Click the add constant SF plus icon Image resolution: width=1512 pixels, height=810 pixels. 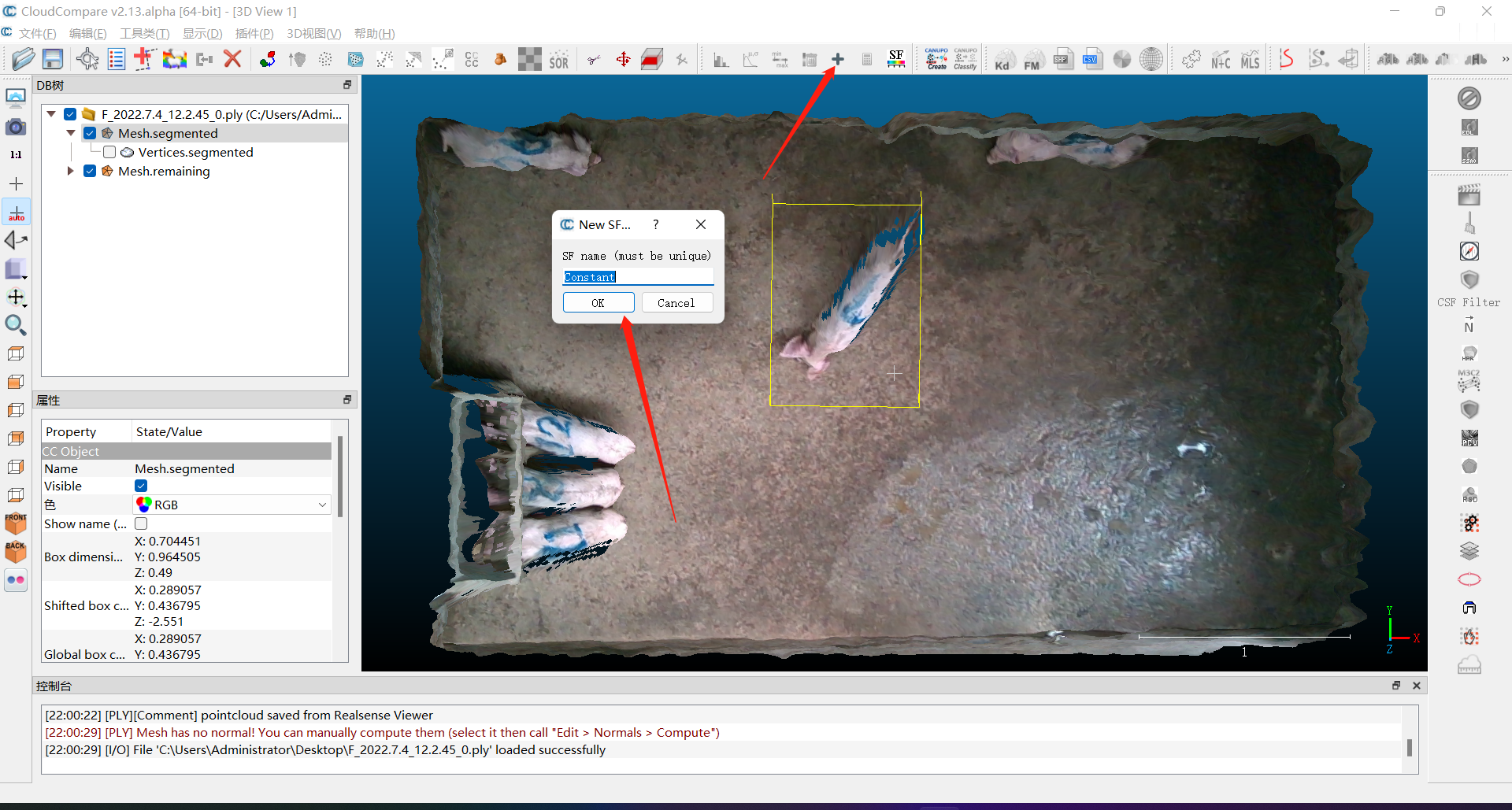pos(838,60)
